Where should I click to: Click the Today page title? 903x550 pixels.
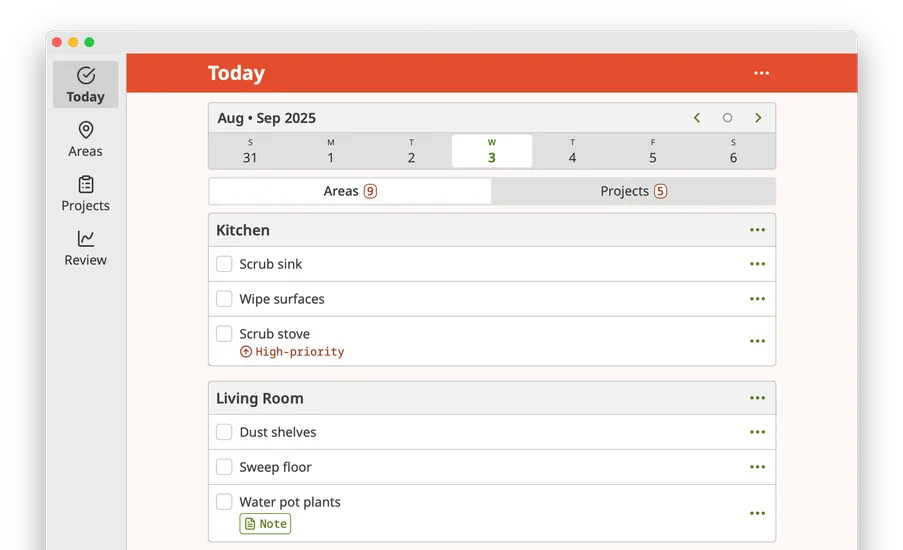(236, 73)
